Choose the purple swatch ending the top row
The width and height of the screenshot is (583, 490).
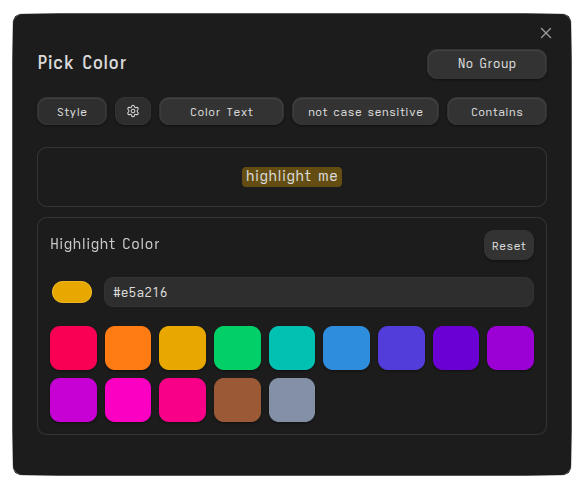point(510,348)
